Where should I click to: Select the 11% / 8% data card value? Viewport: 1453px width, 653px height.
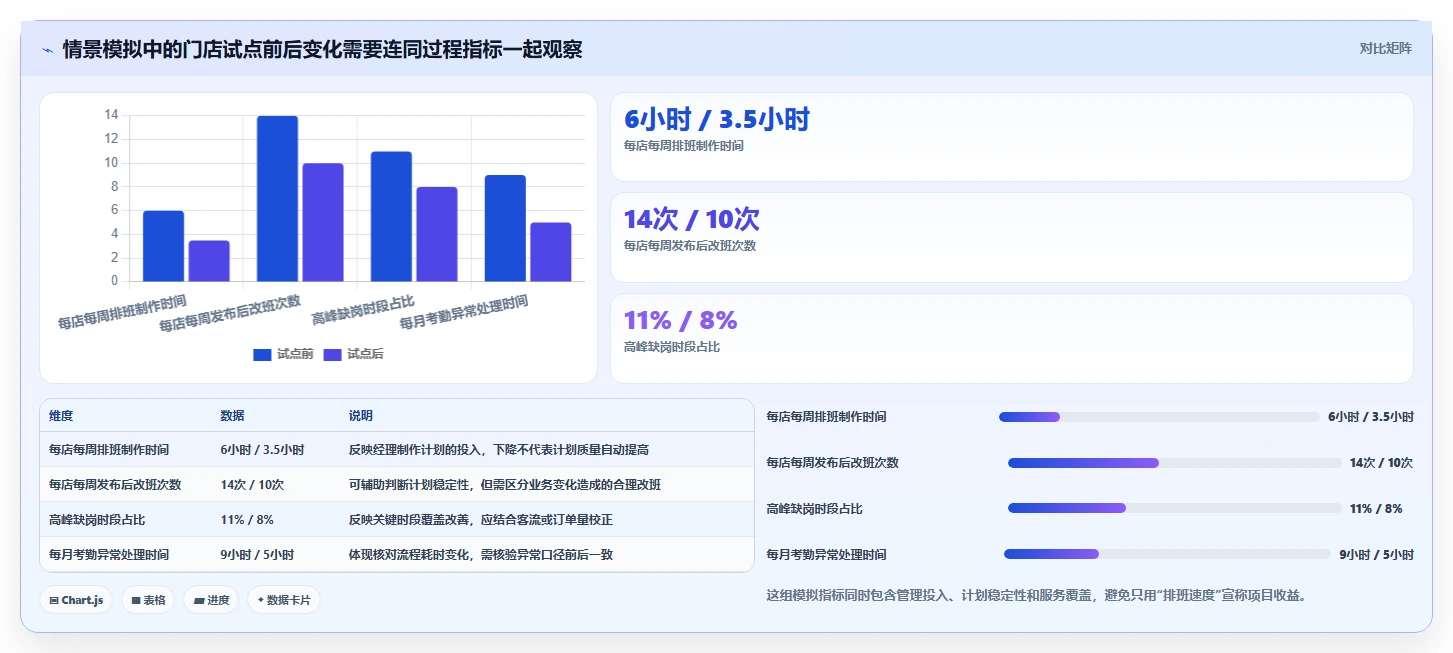click(x=680, y=320)
